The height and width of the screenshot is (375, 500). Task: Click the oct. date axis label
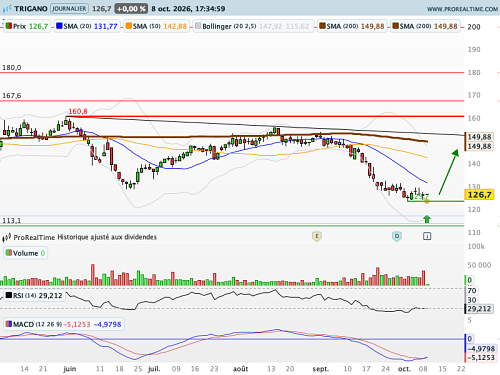click(x=404, y=369)
